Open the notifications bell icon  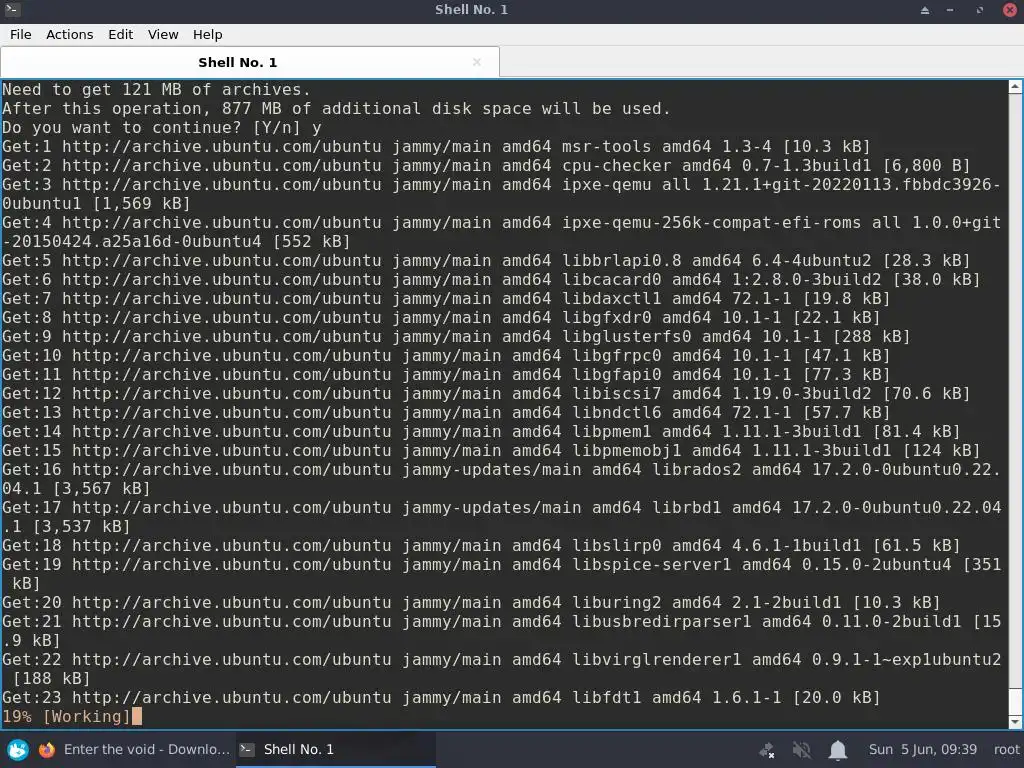click(838, 750)
